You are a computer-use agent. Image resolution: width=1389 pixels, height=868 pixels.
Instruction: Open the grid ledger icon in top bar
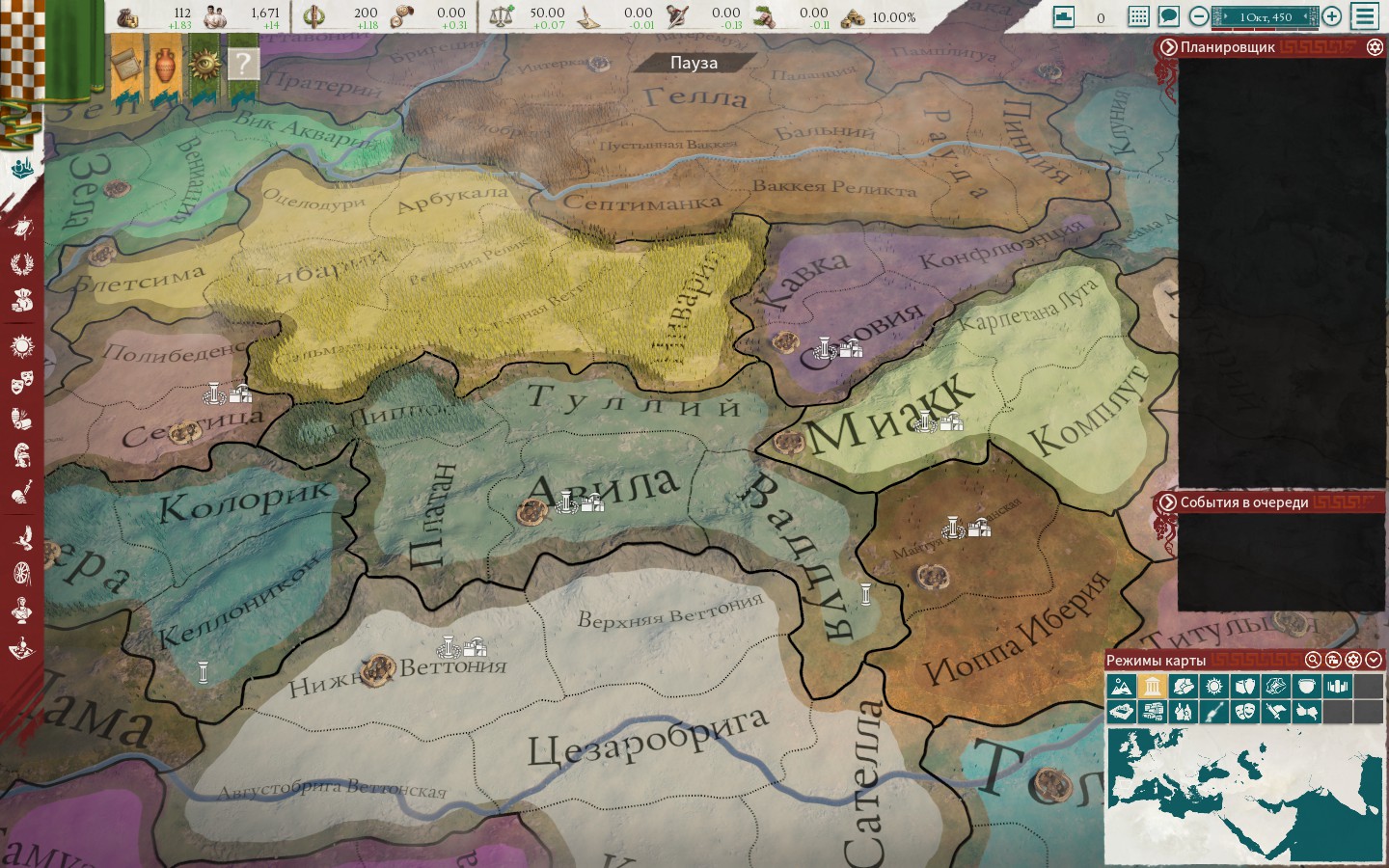(x=1138, y=16)
